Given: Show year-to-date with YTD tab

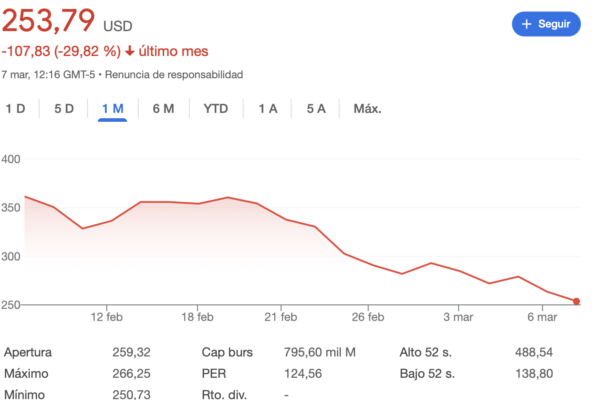Looking at the screenshot, I should coord(216,109).
